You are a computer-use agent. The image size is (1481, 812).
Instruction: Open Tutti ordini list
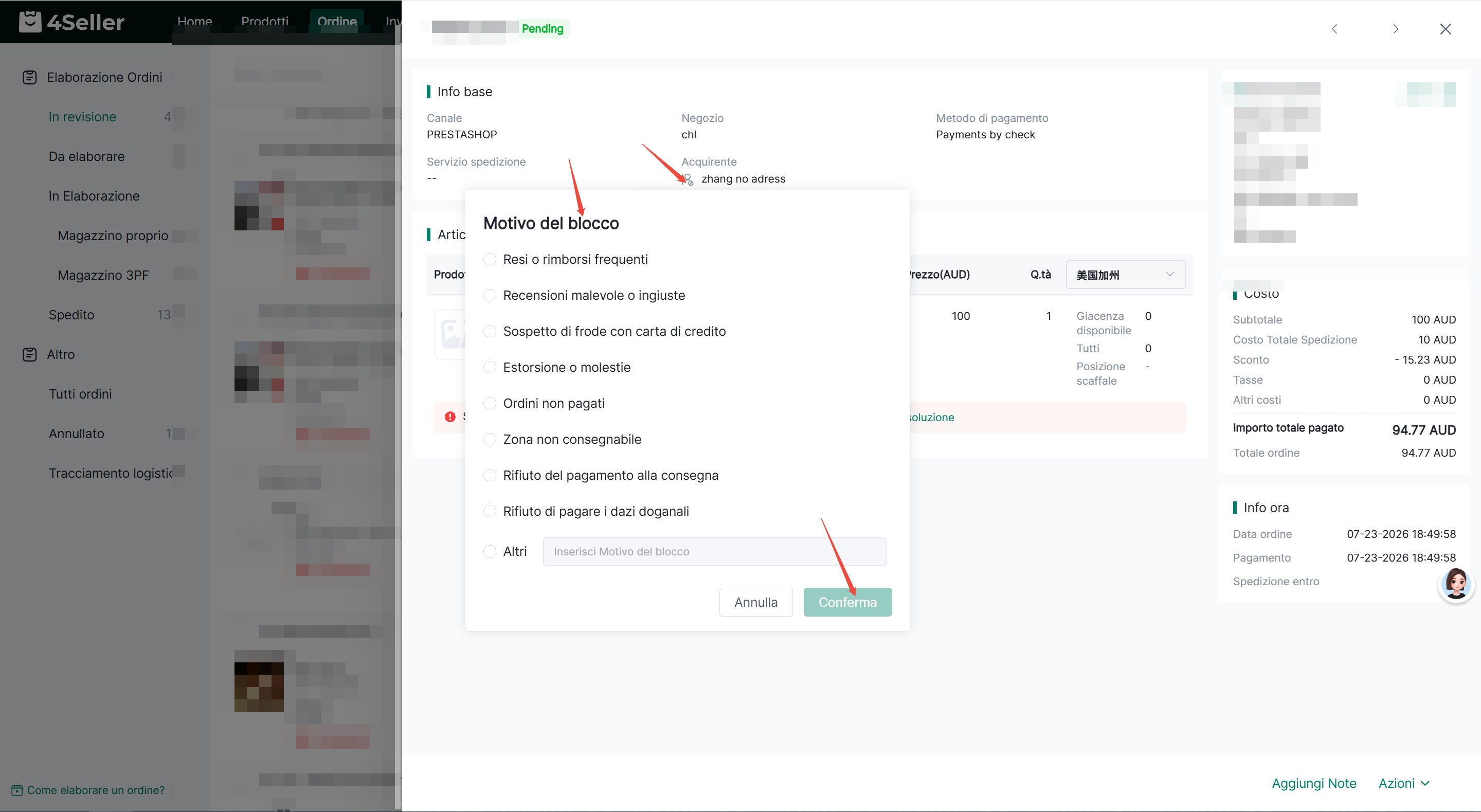[x=80, y=394]
